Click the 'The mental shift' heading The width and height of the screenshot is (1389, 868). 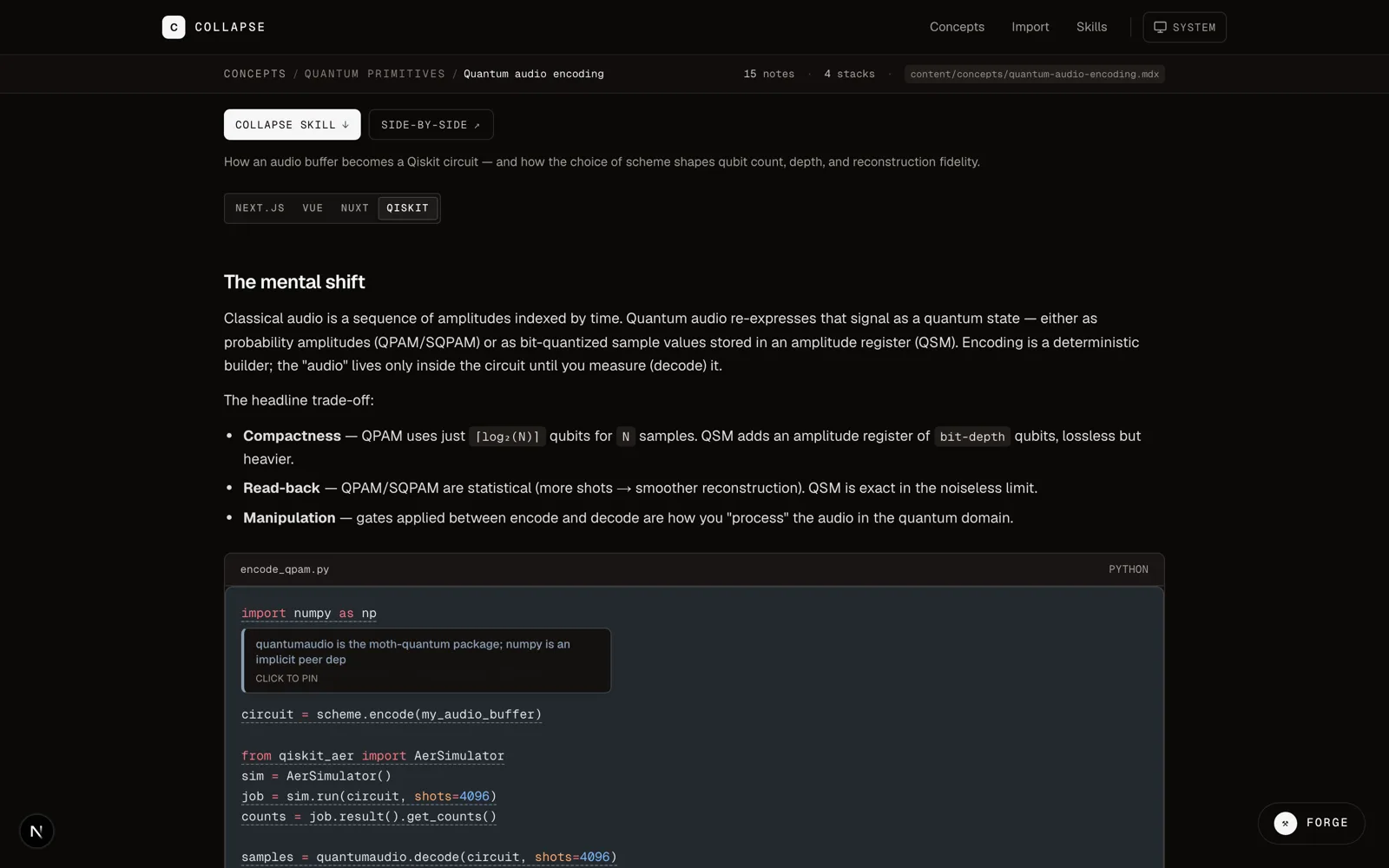(294, 282)
